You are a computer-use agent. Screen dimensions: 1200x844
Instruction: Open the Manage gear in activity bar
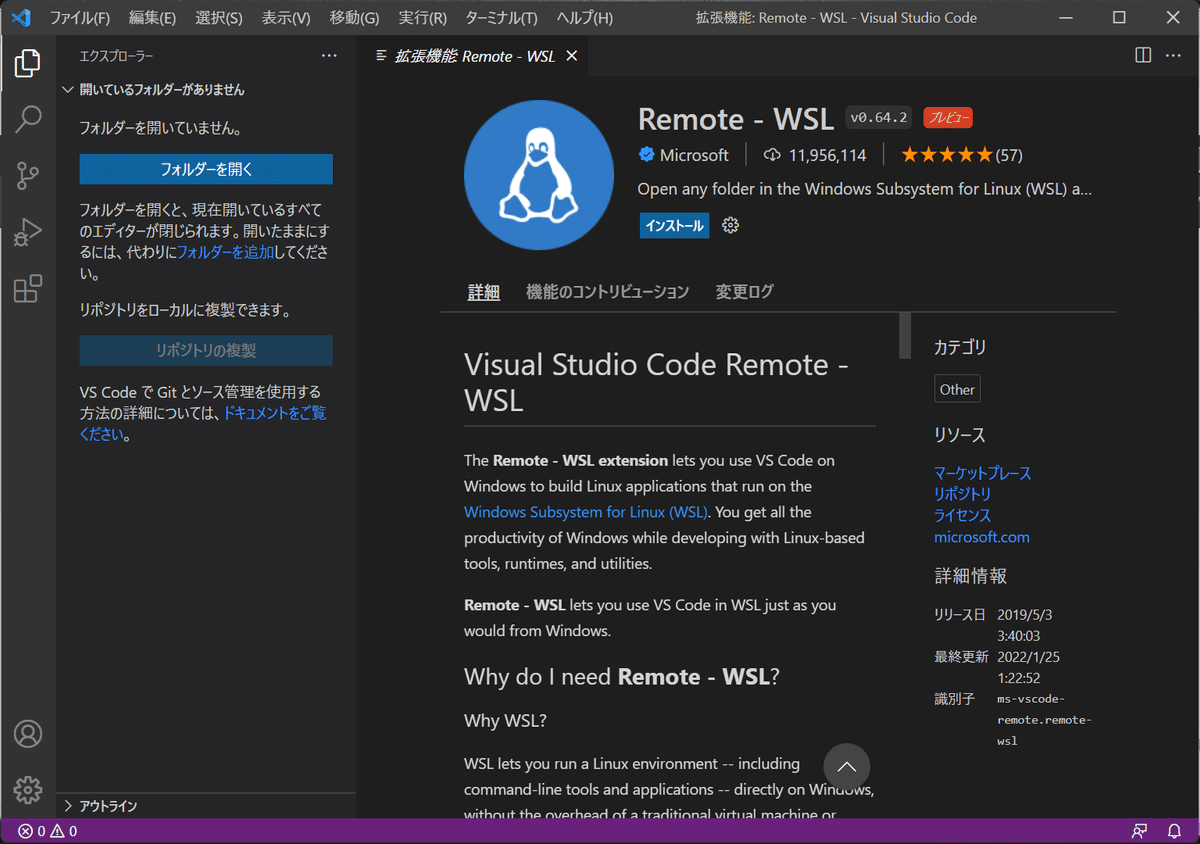tap(28, 789)
